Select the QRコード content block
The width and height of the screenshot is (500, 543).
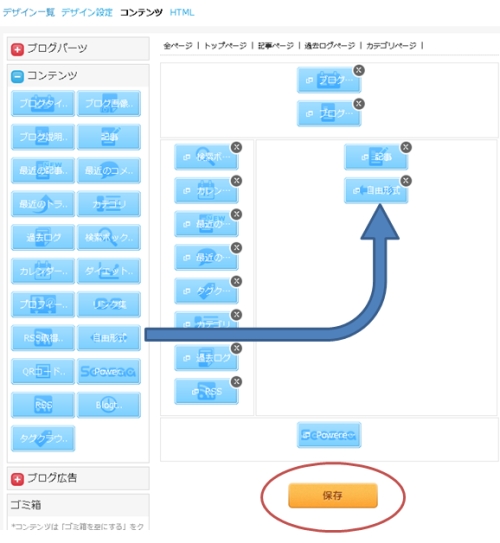point(43,372)
